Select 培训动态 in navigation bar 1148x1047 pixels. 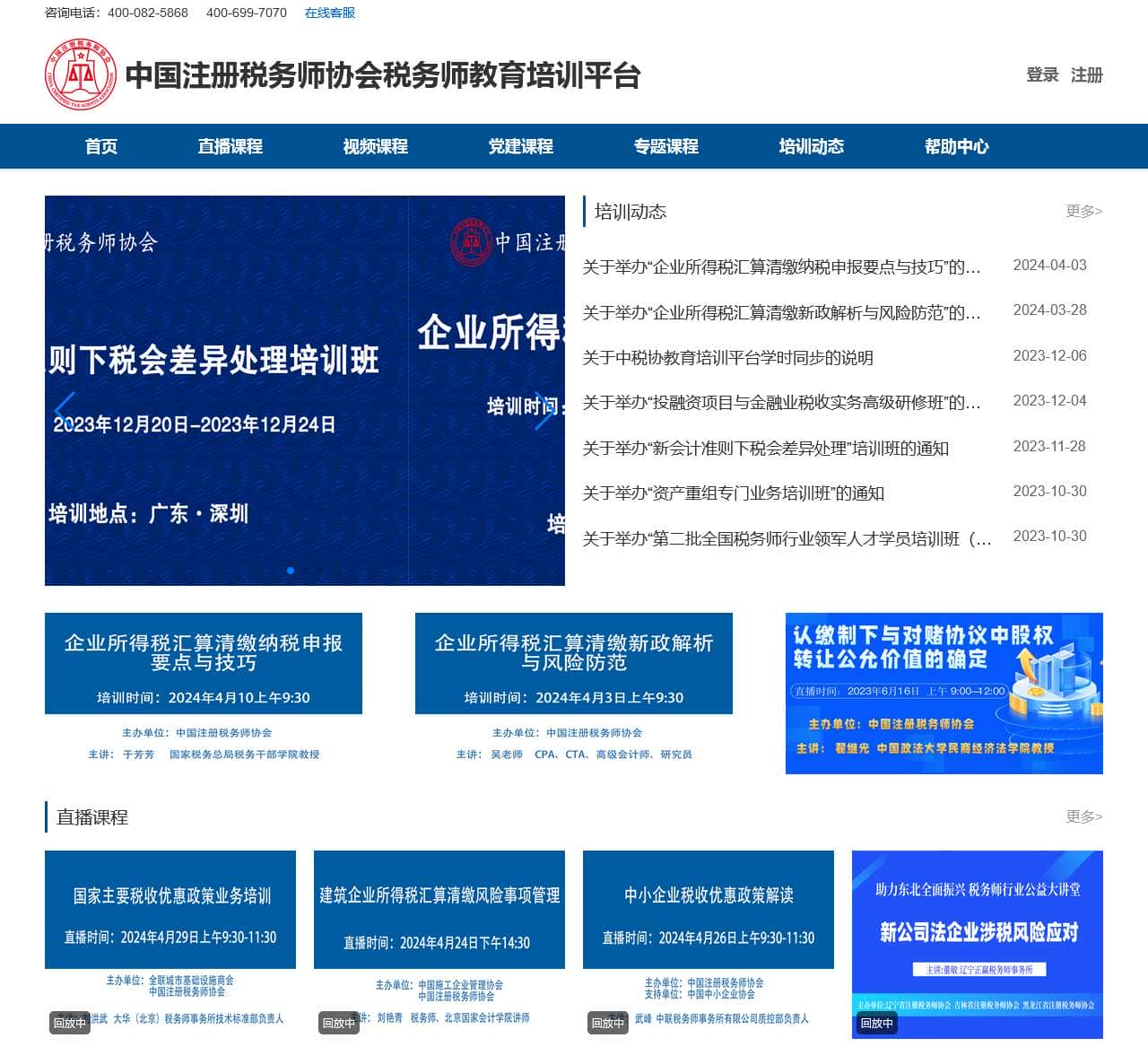click(x=812, y=146)
